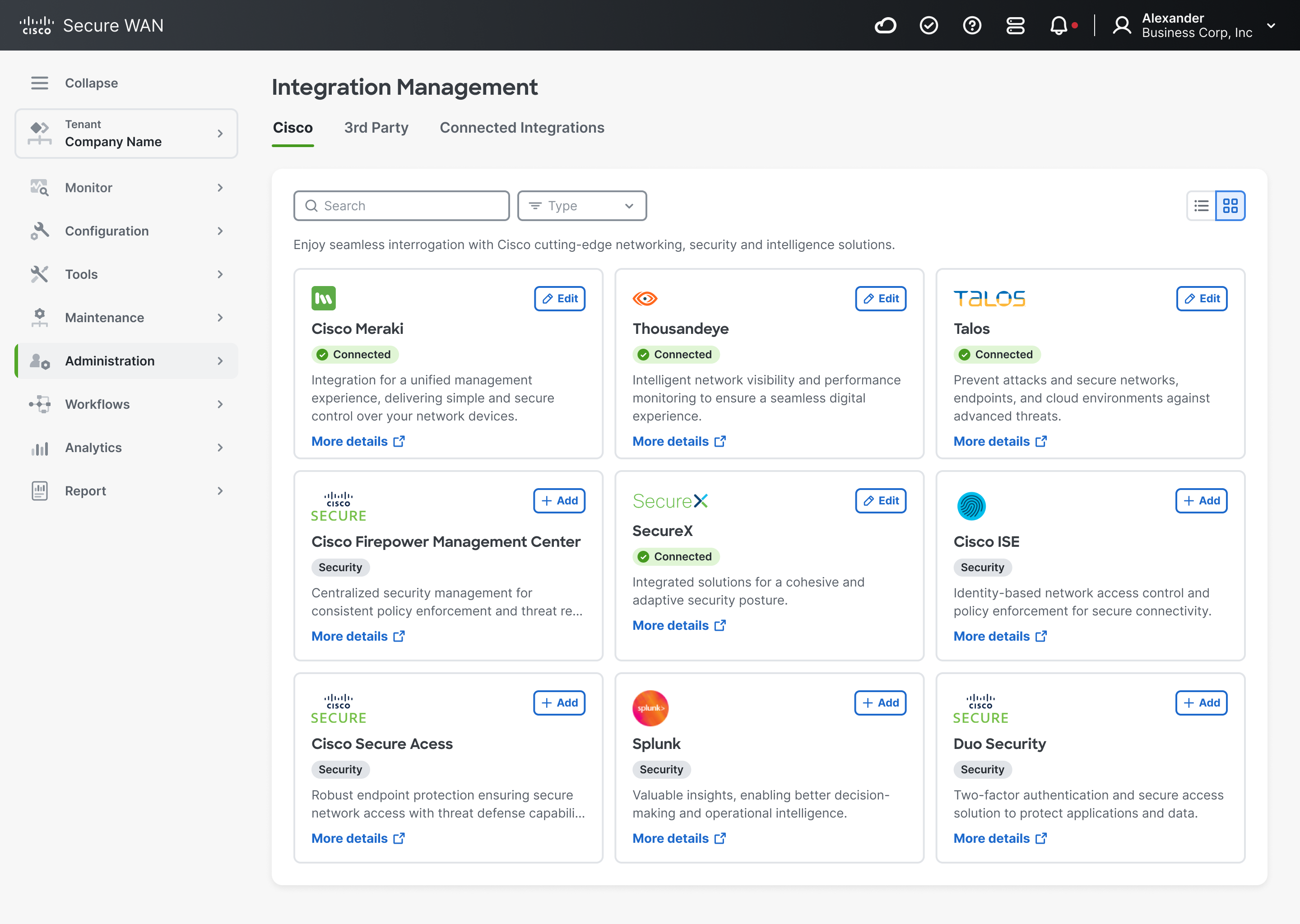Image resolution: width=1300 pixels, height=924 pixels.
Task: Click the Cisco Meraki logo icon
Action: point(323,298)
